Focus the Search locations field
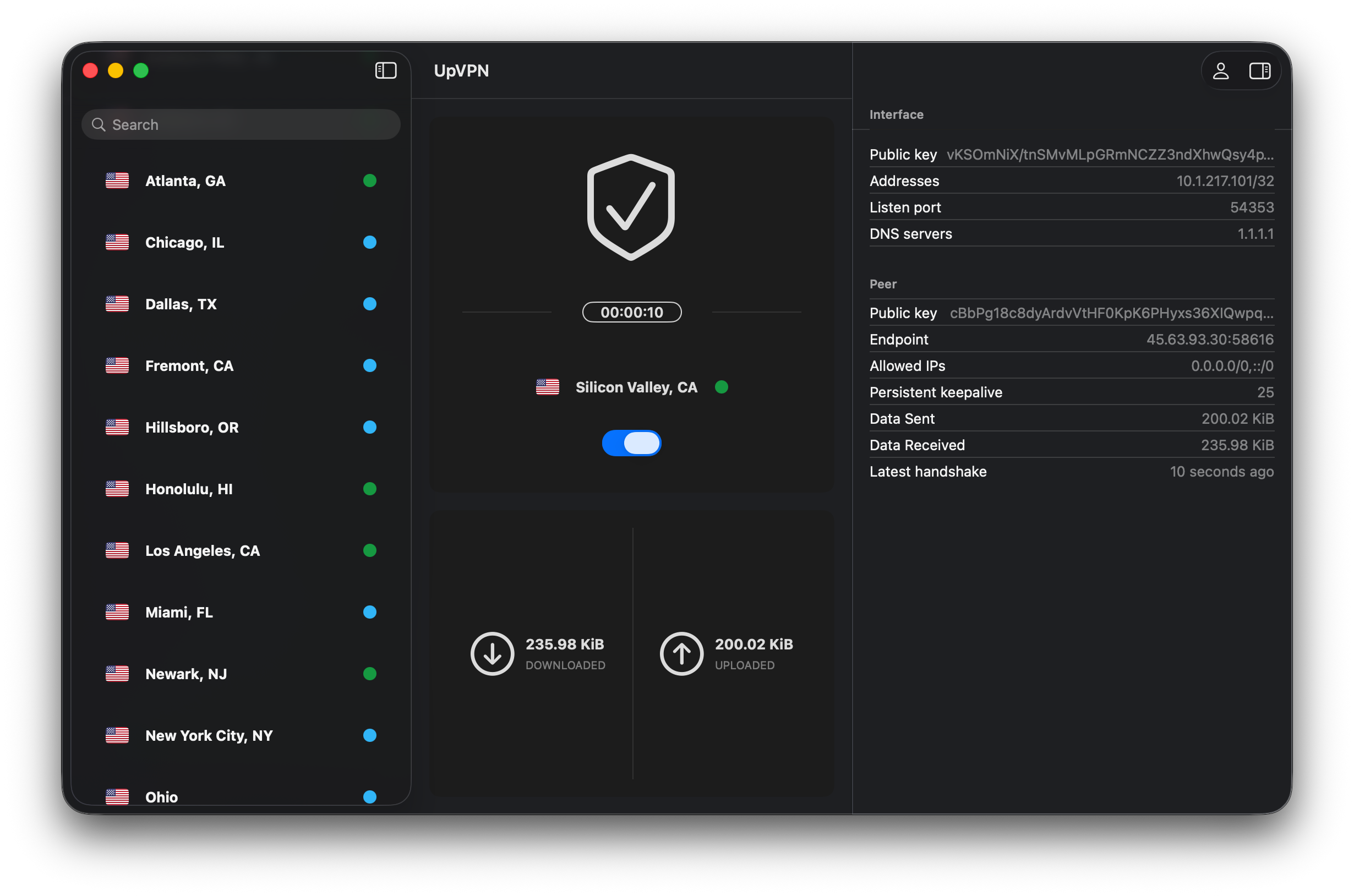The image size is (1354, 896). (x=241, y=124)
